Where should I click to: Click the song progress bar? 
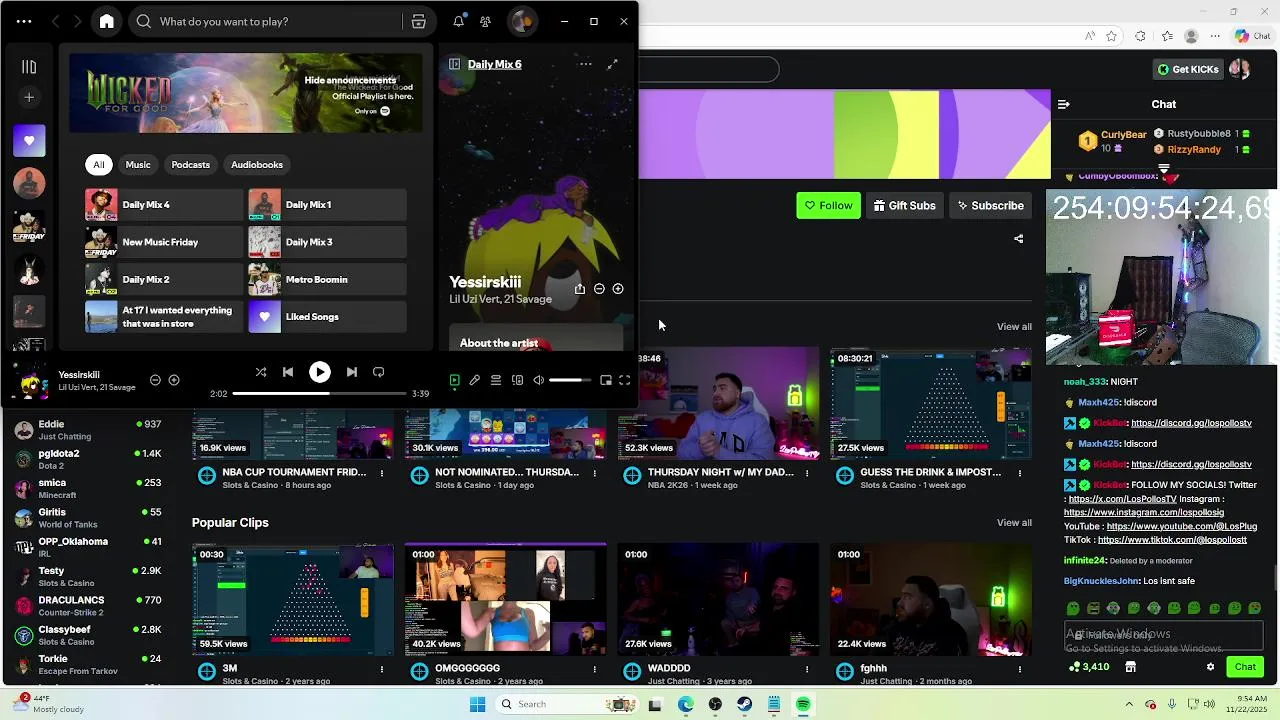[x=320, y=394]
